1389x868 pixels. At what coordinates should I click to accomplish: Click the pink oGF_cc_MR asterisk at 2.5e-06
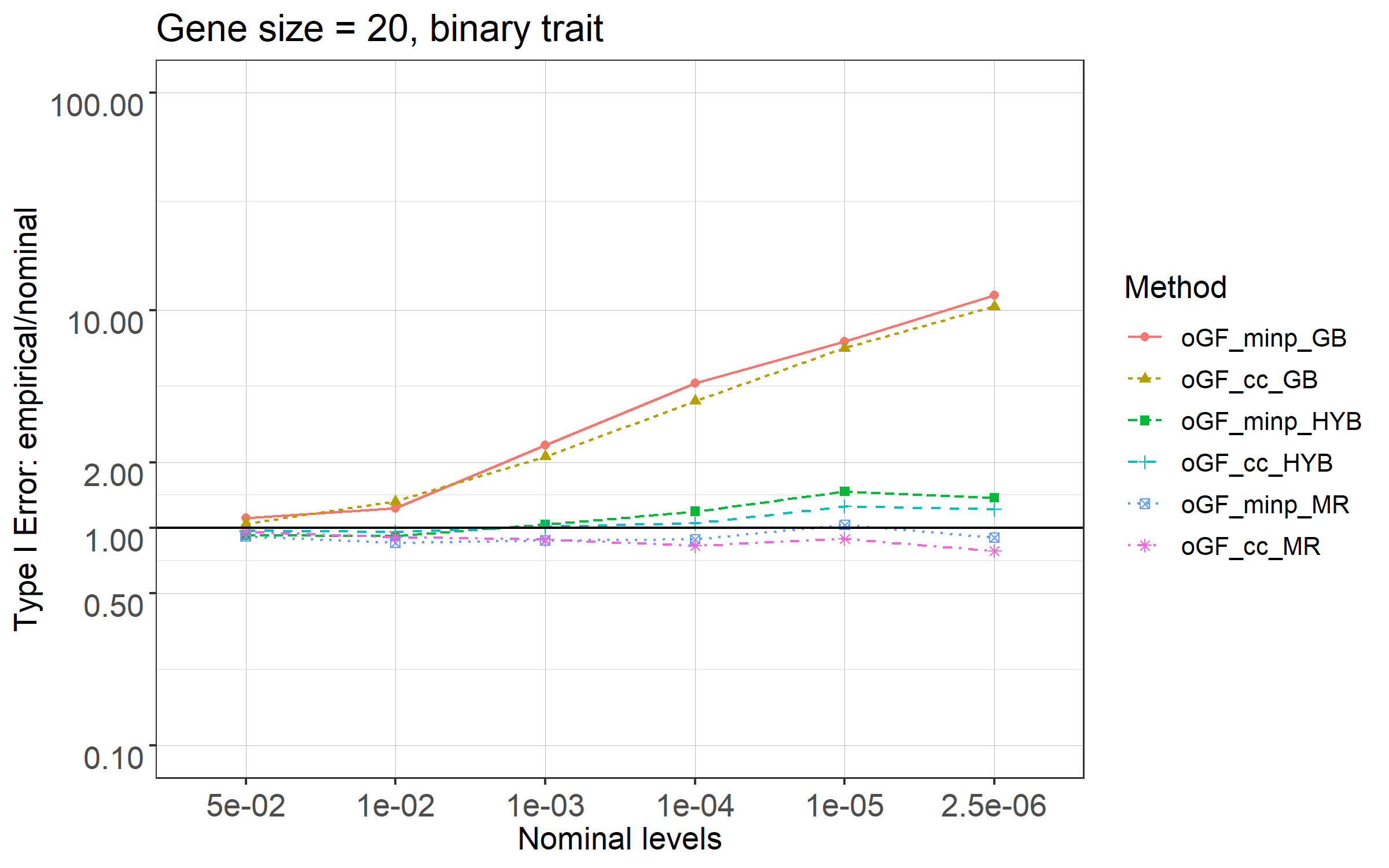click(994, 551)
